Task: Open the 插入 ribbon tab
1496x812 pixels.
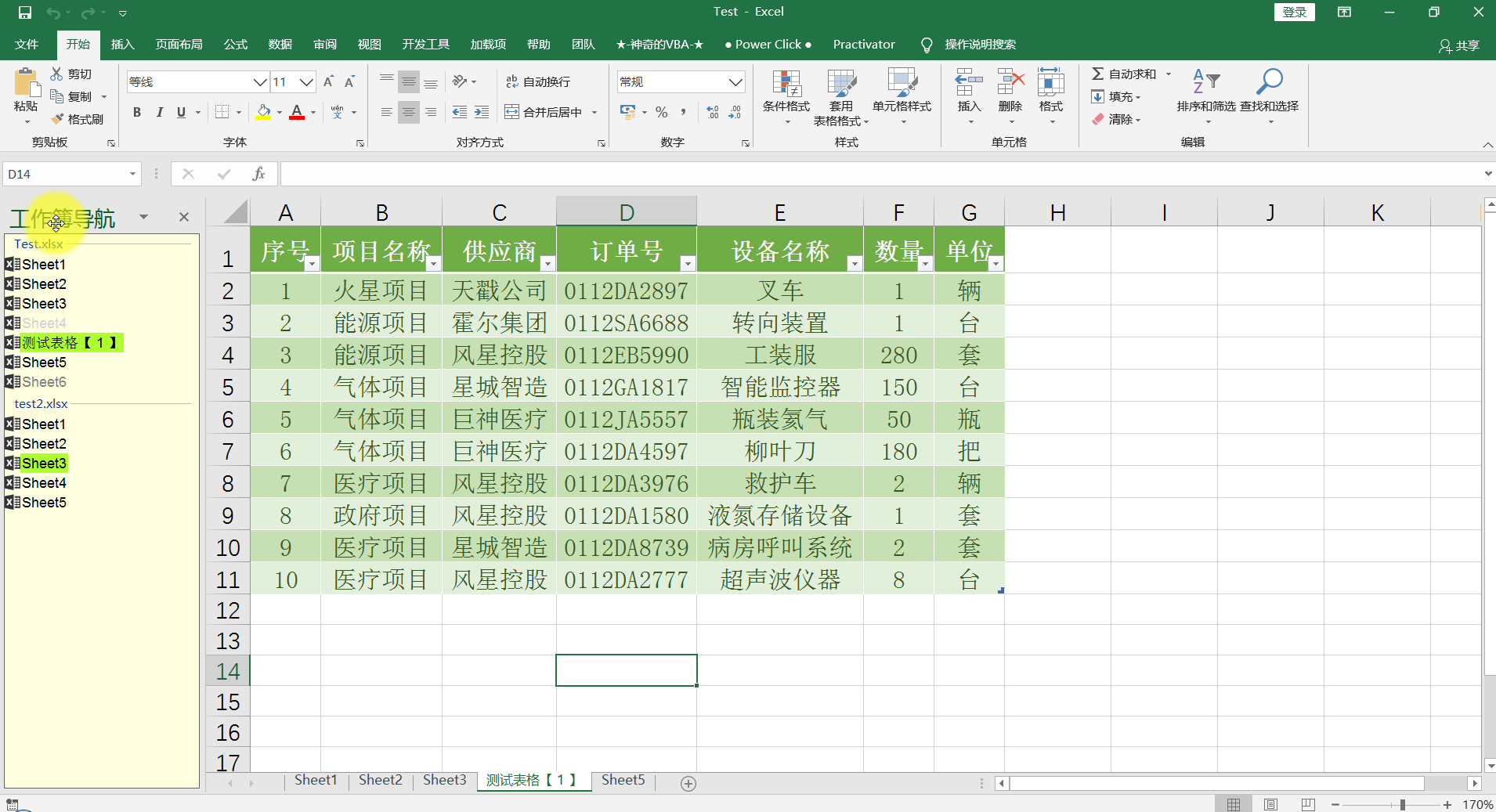Action: (123, 45)
